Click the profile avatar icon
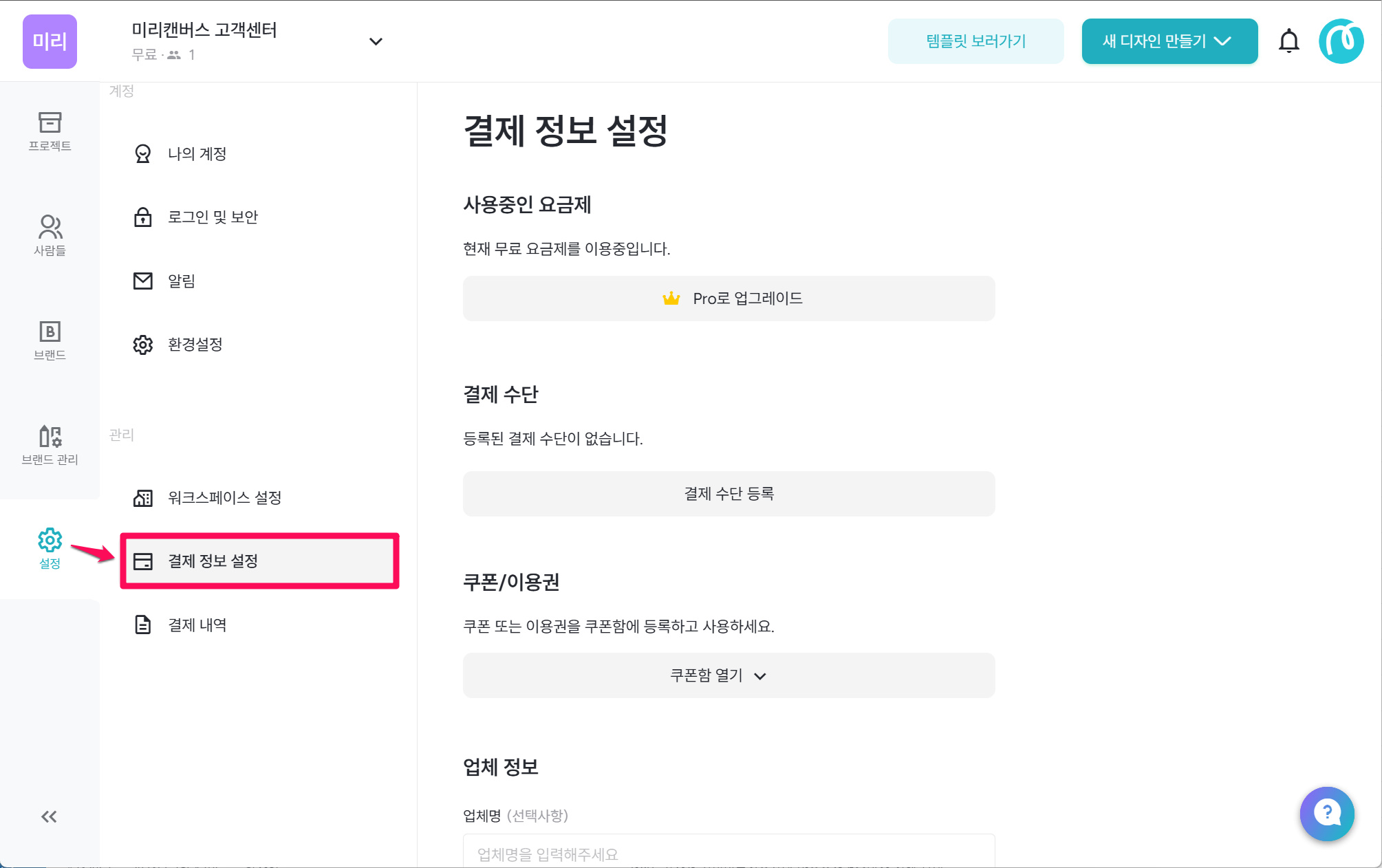Screen dimensions: 1382x868 [x=1341, y=41]
